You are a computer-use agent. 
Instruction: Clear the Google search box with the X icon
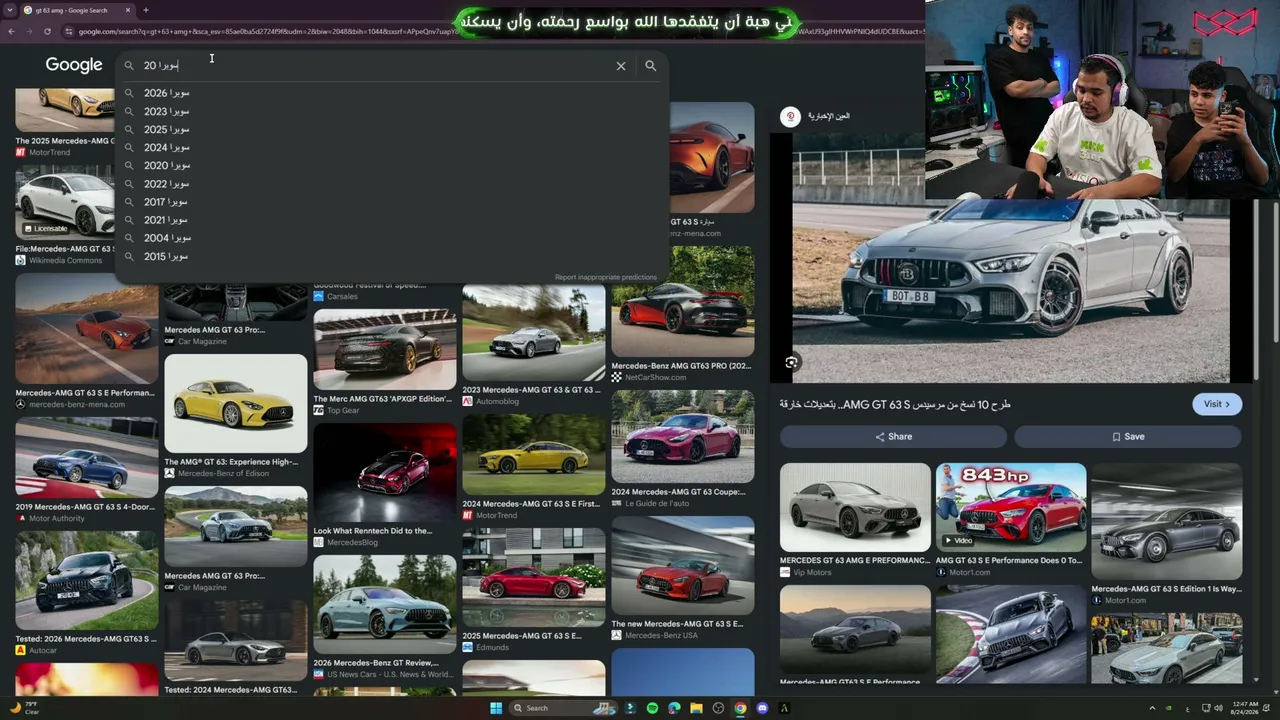(621, 66)
